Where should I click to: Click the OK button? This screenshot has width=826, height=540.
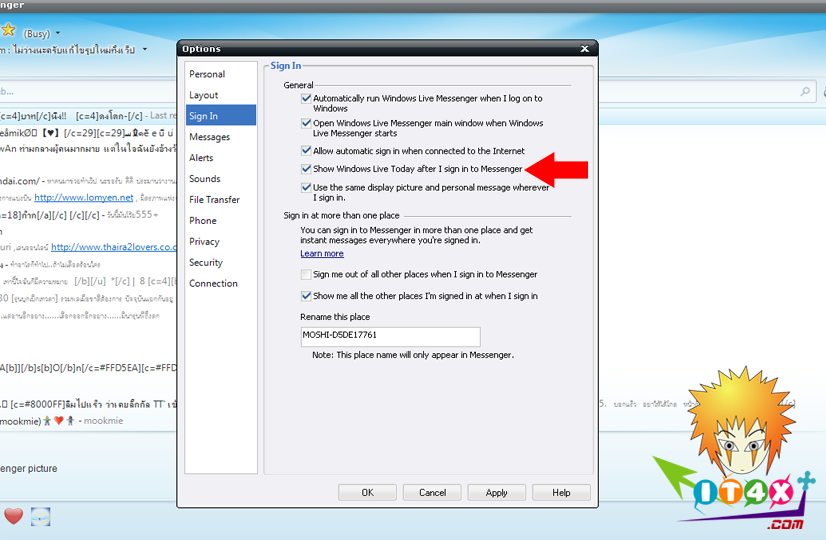(x=367, y=492)
